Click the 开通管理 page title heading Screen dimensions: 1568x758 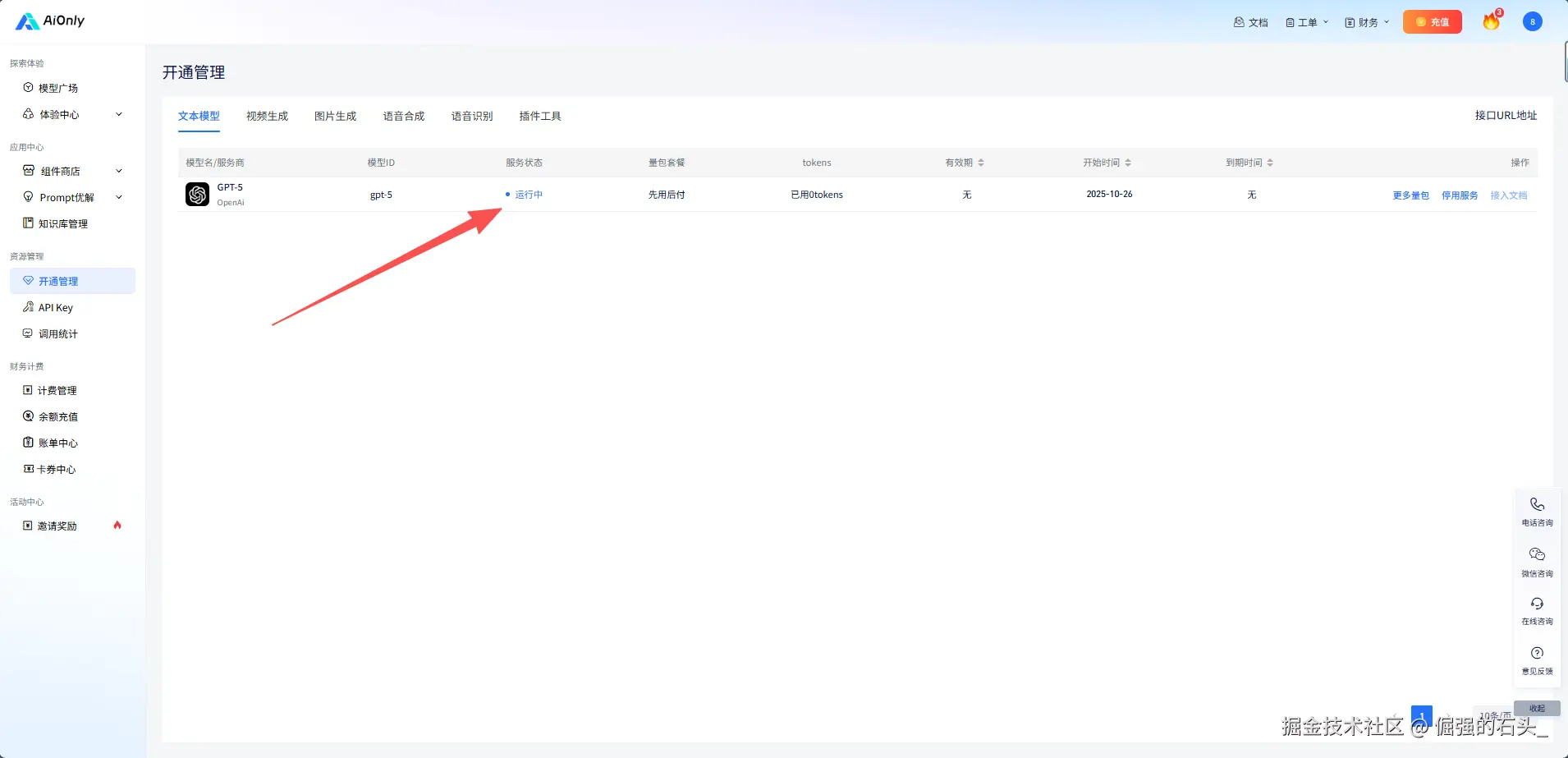coord(194,72)
